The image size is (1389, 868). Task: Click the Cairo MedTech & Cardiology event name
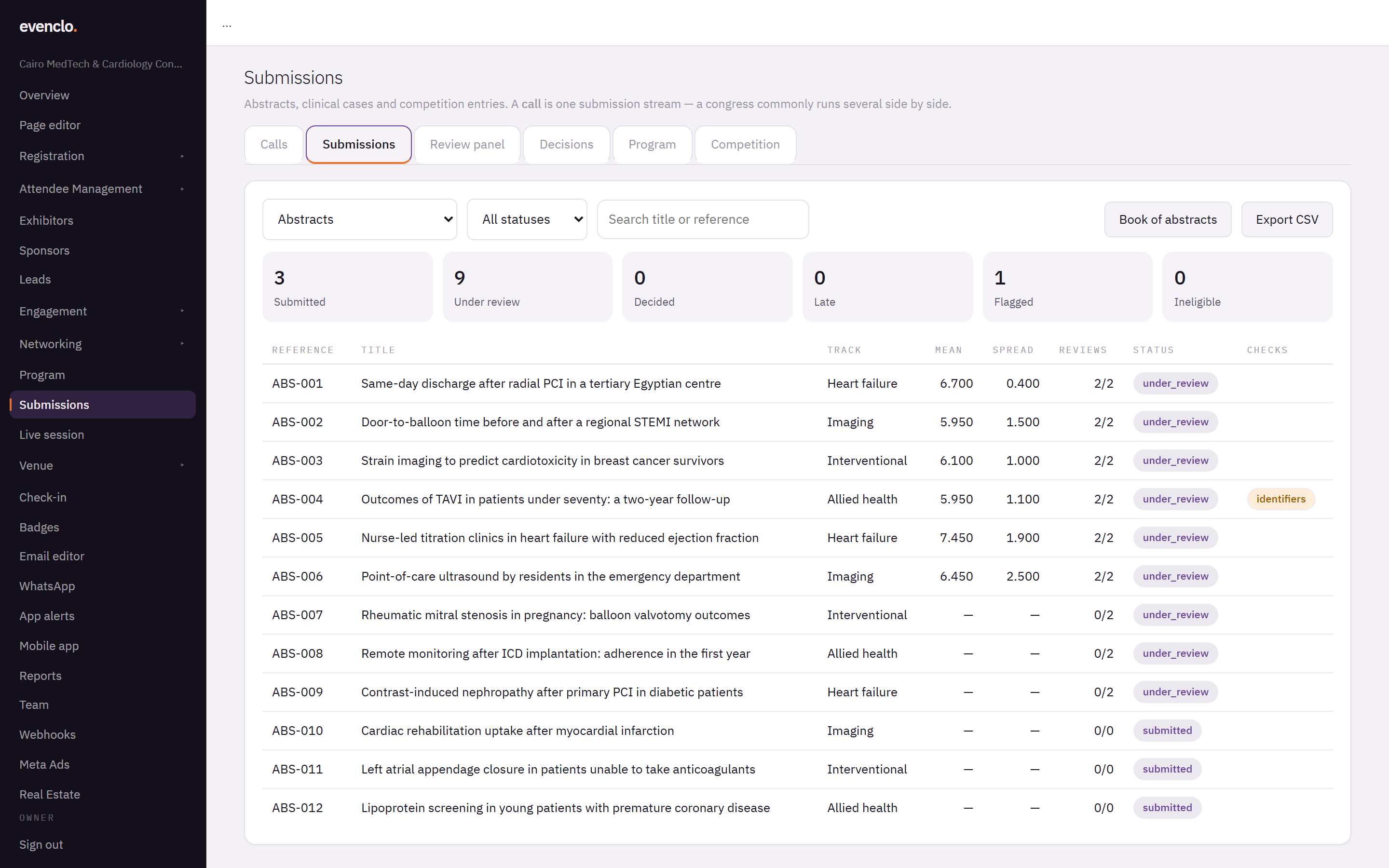point(100,64)
